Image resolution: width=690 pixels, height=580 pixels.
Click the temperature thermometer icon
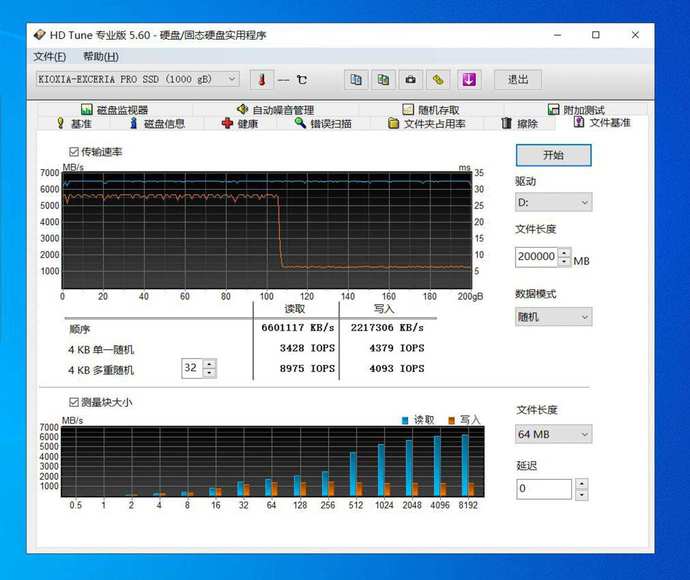(260, 79)
